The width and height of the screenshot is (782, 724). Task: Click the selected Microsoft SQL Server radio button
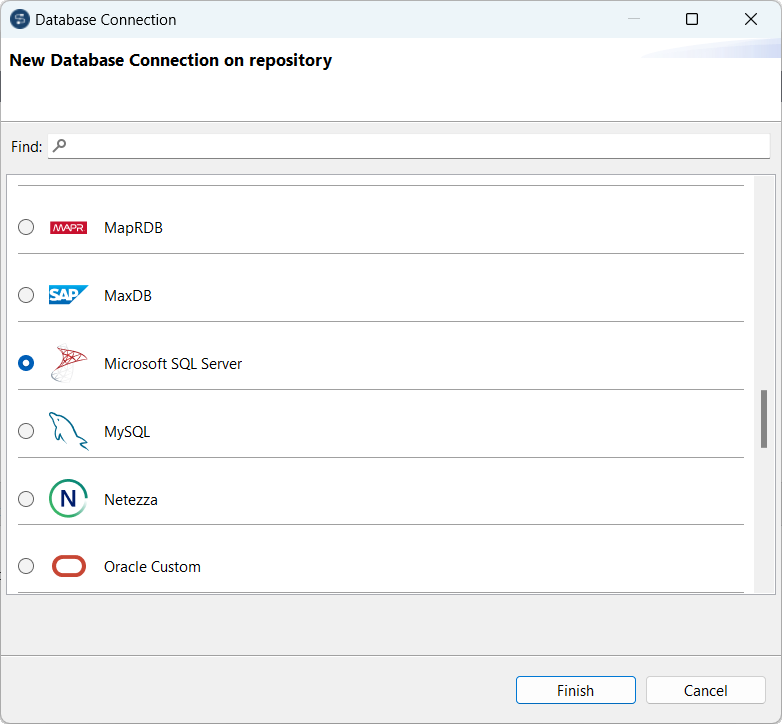coord(26,363)
